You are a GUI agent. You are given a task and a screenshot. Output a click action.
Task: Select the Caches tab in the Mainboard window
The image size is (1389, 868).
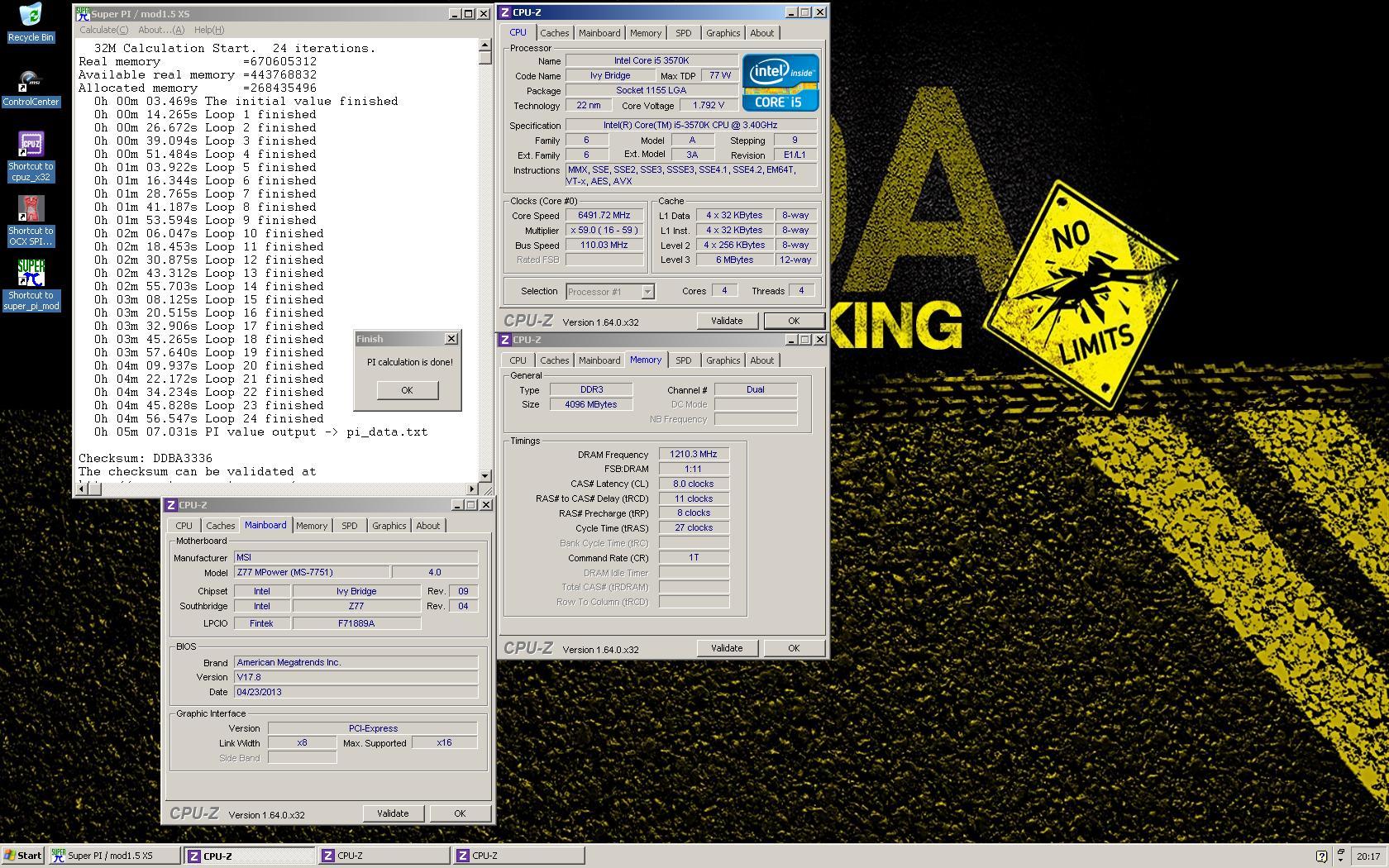click(220, 526)
